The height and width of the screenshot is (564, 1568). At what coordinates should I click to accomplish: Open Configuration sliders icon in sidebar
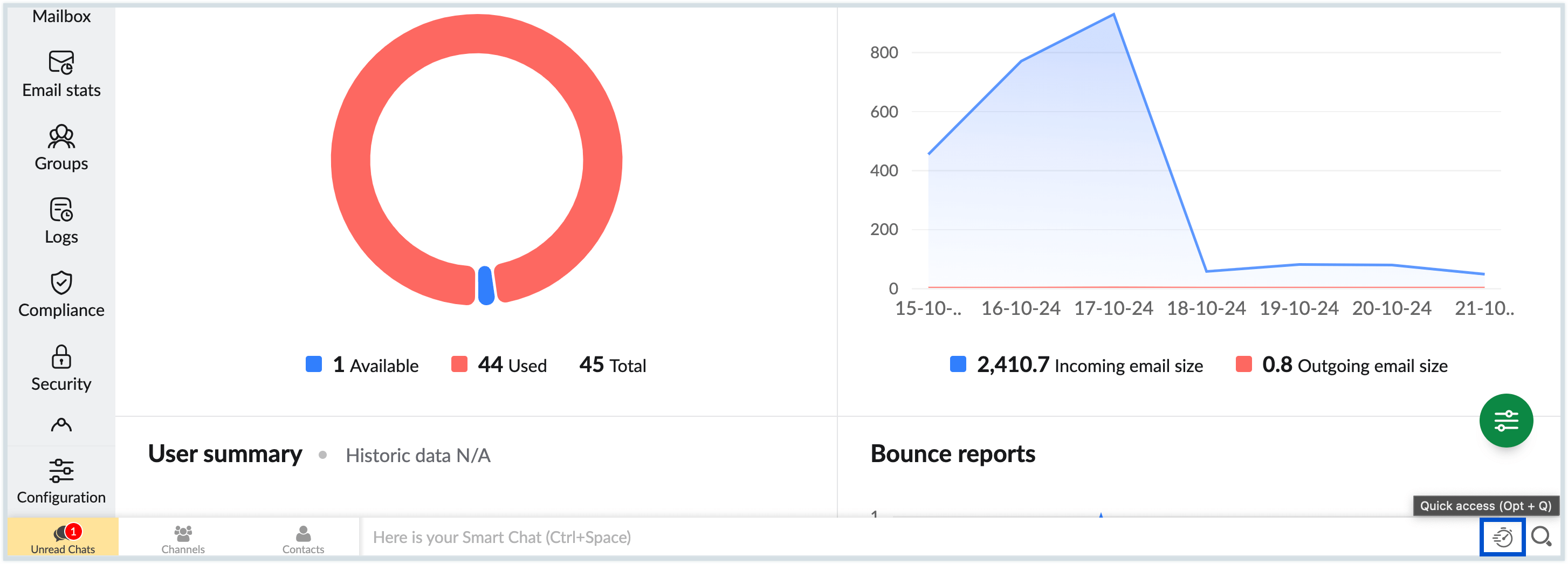(61, 471)
